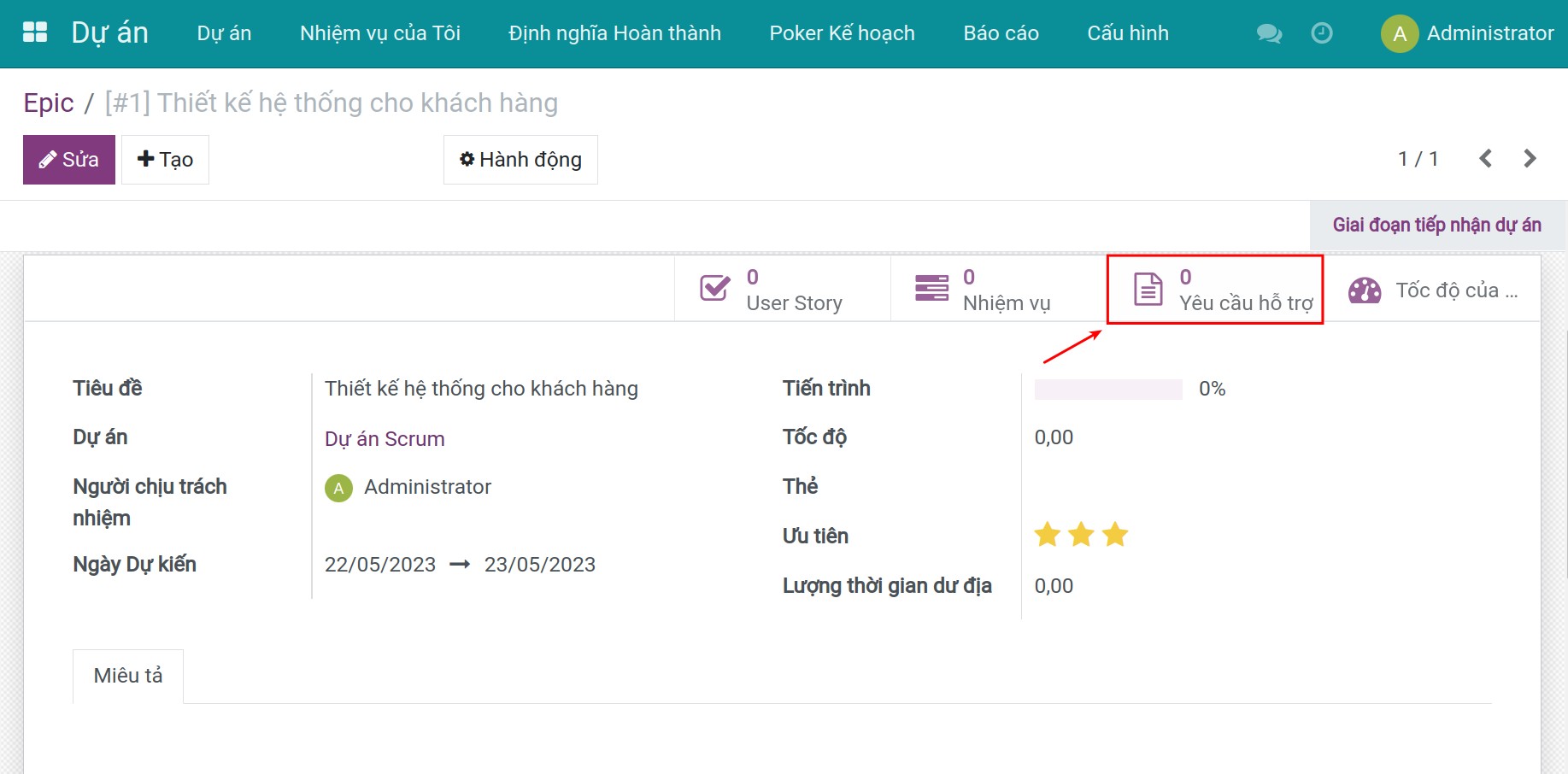This screenshot has width=1568, height=774.
Task: Click the User Story smart button icon
Action: pyautogui.click(x=714, y=288)
